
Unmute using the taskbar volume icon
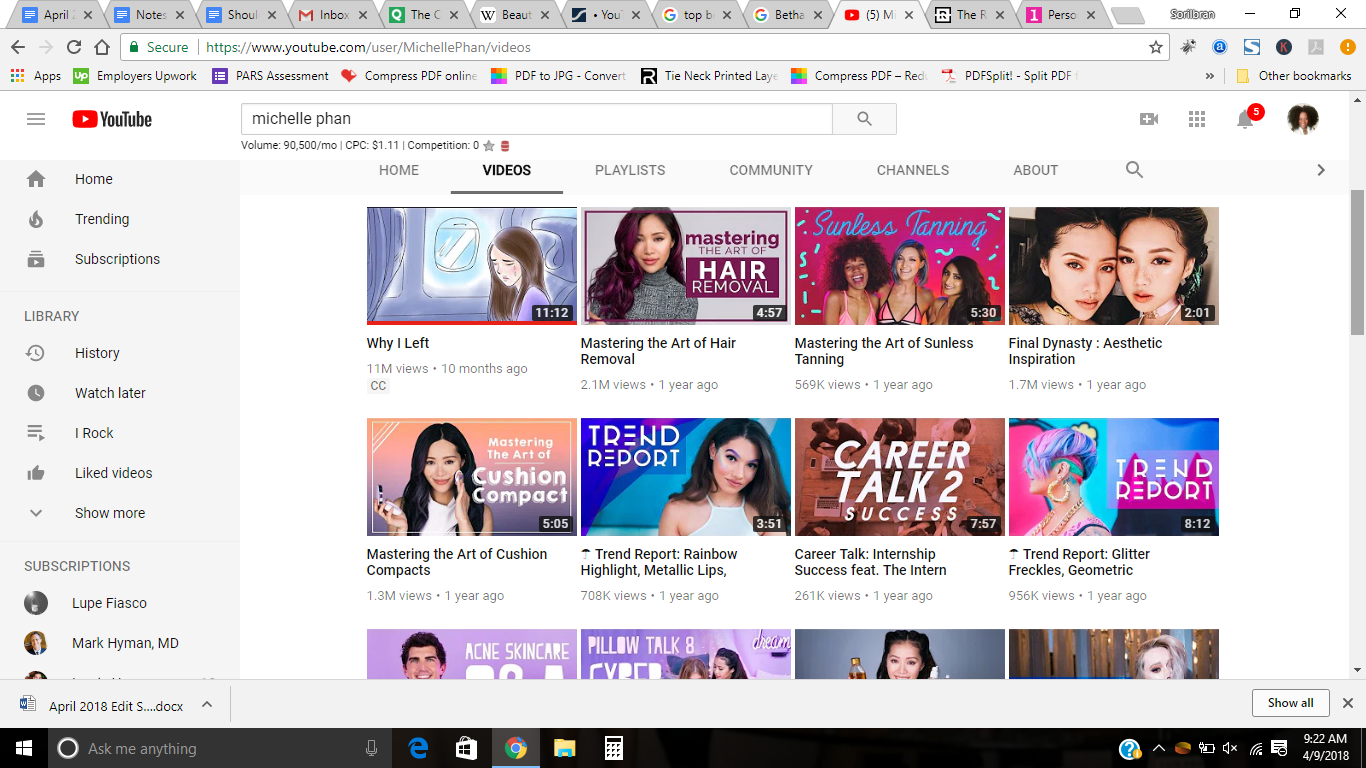pyautogui.click(x=1230, y=749)
